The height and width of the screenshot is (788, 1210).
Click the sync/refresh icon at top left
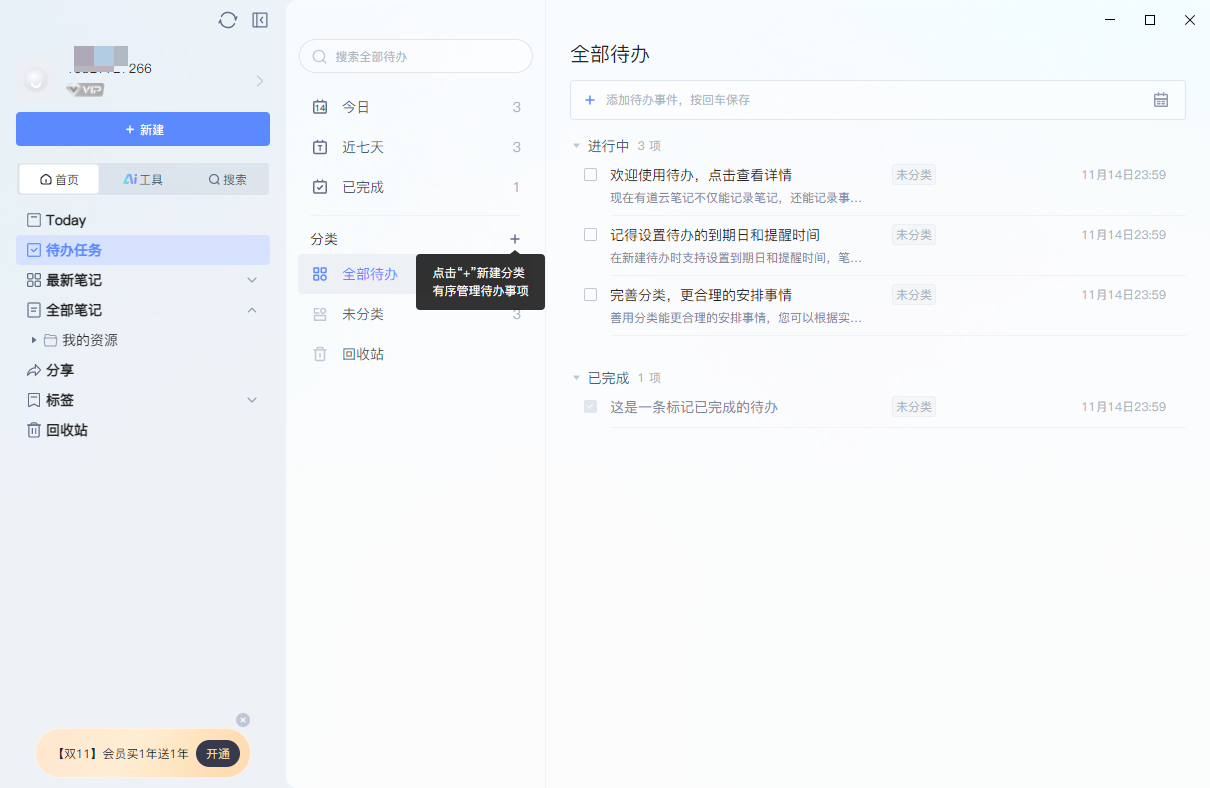pyautogui.click(x=227, y=19)
